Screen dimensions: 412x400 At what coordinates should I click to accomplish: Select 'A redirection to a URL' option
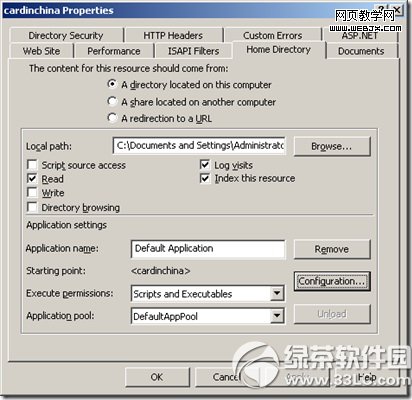(112, 118)
